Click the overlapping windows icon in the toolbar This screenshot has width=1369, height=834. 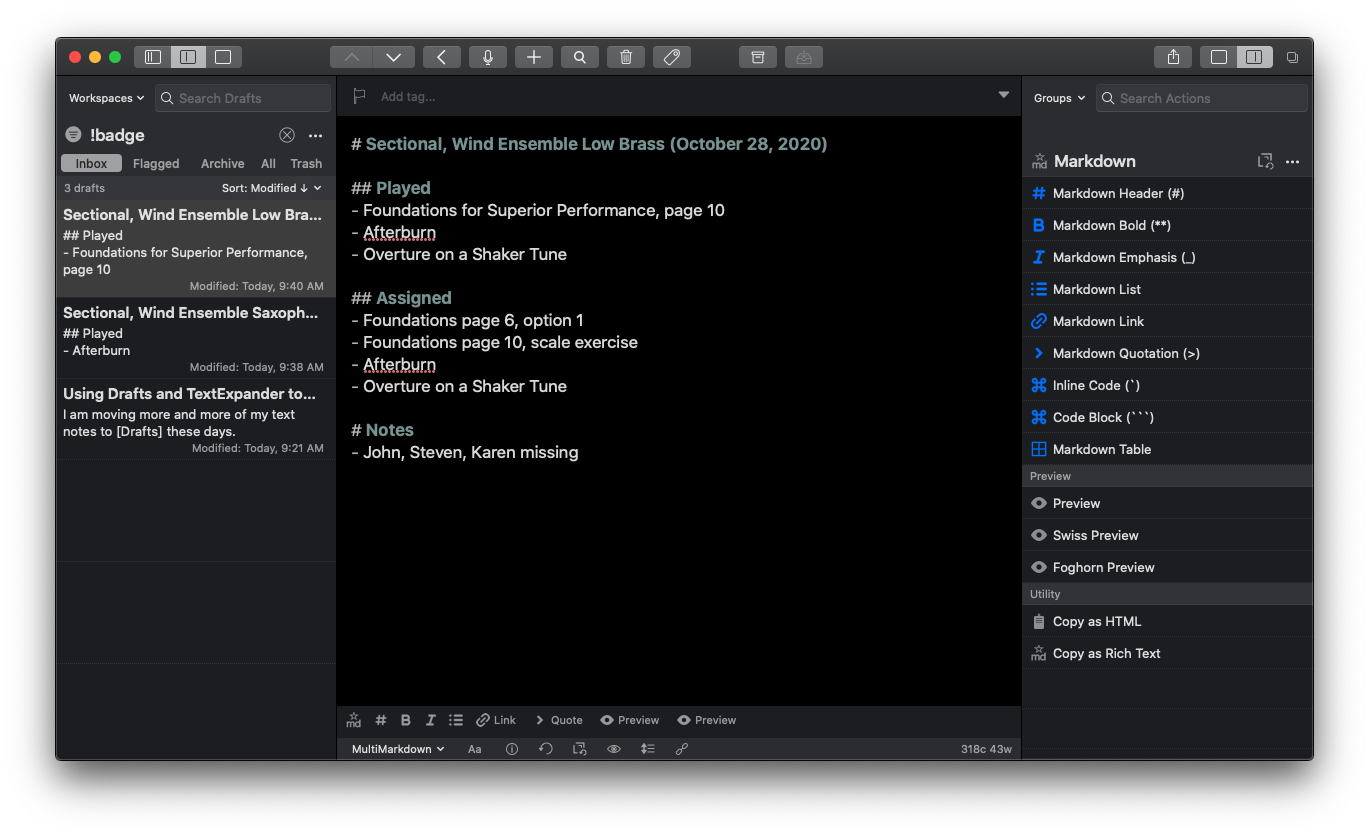coord(1292,58)
